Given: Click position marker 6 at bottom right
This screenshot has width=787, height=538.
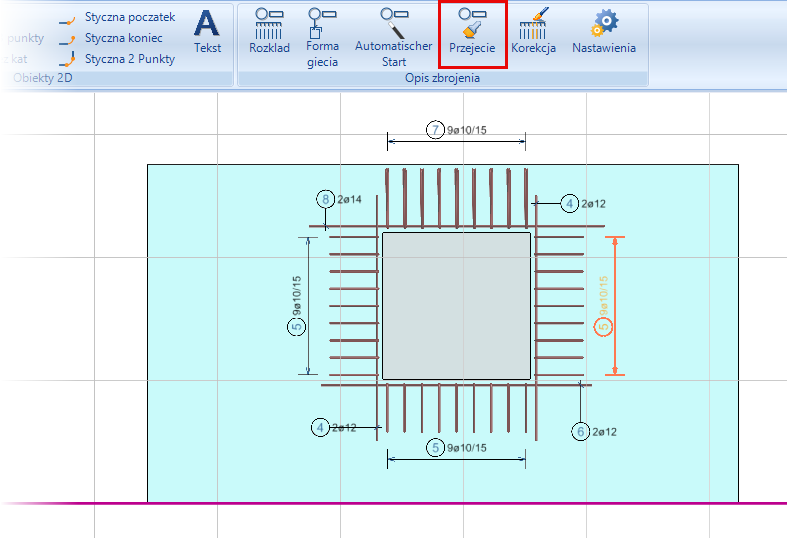Looking at the screenshot, I should (x=580, y=431).
